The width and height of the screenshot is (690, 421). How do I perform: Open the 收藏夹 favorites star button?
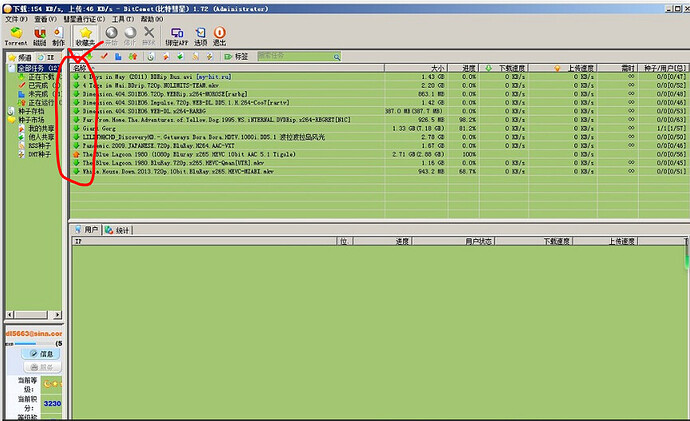coord(85,36)
